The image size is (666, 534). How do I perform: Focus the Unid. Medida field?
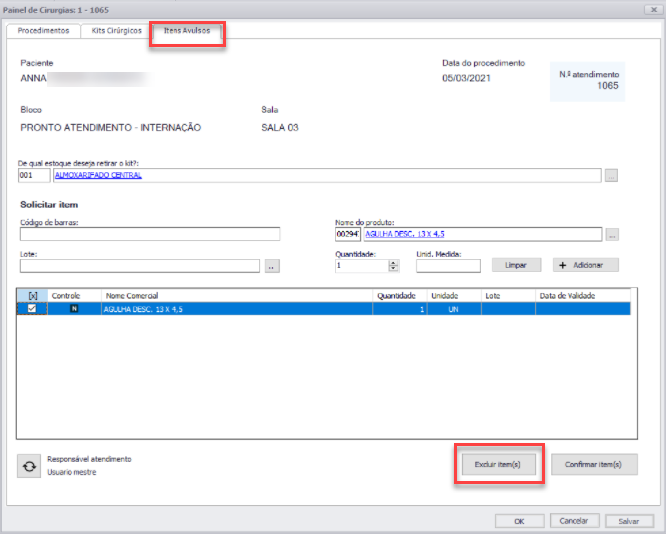point(449,266)
